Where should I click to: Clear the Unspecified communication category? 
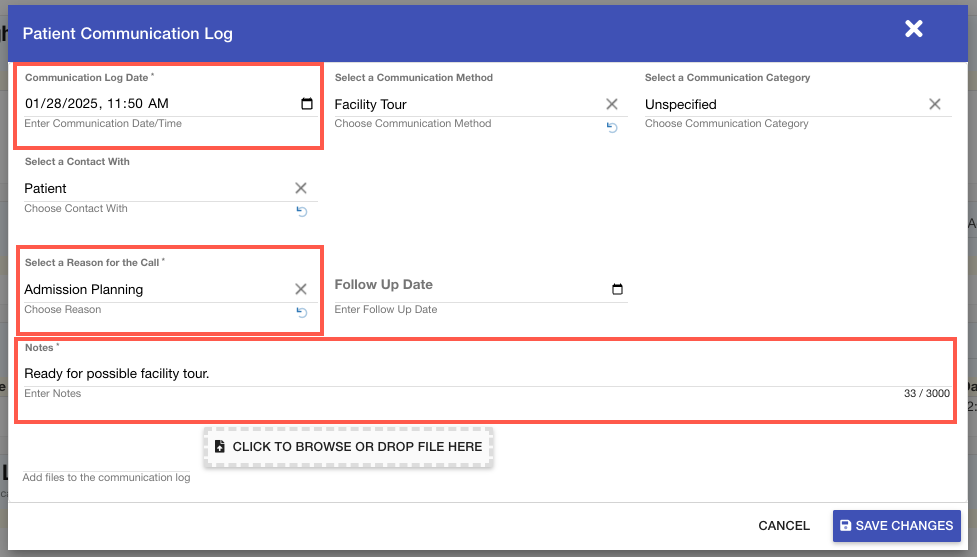[934, 104]
